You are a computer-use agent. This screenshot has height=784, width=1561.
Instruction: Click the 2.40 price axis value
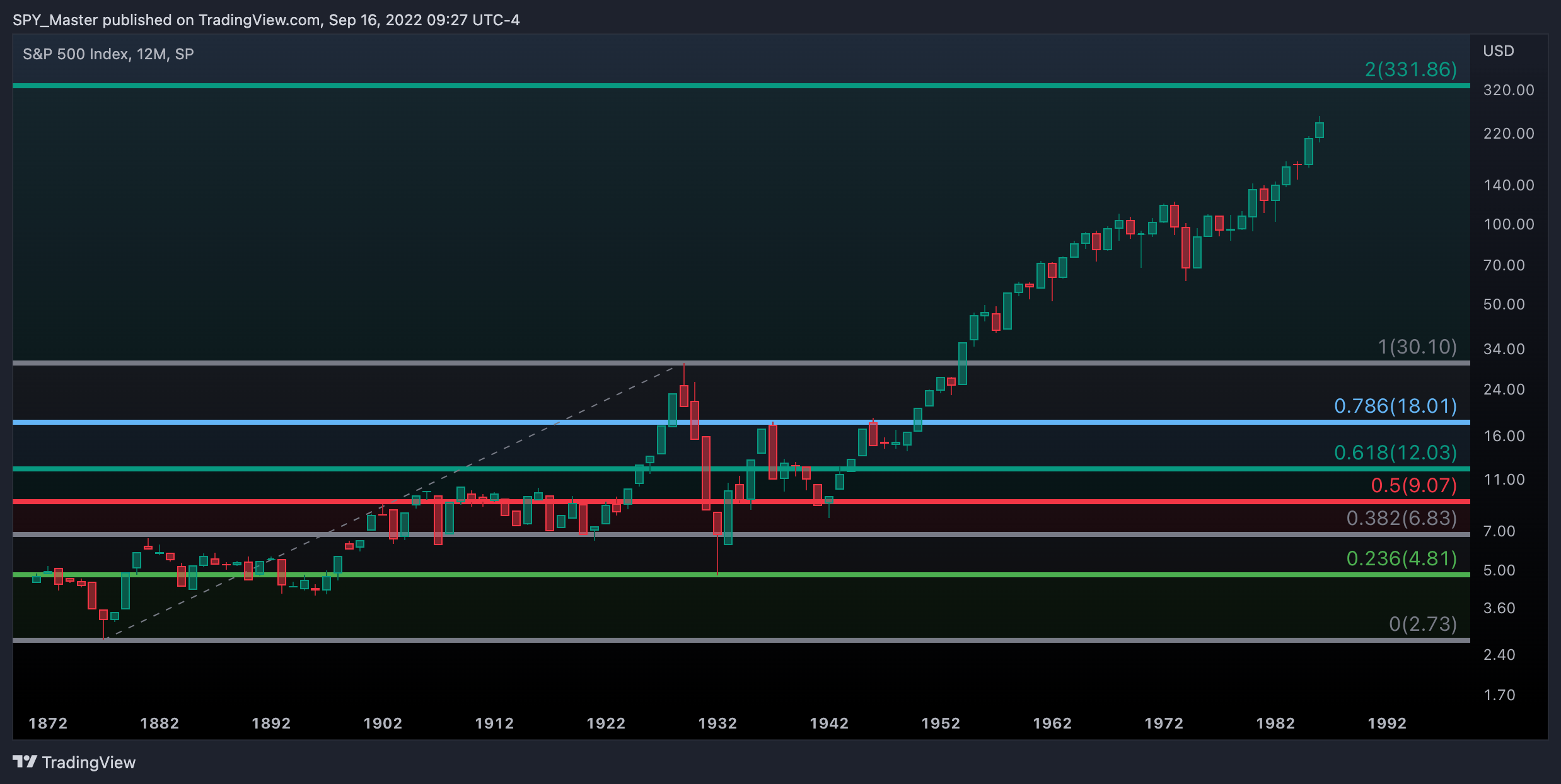tap(1499, 655)
